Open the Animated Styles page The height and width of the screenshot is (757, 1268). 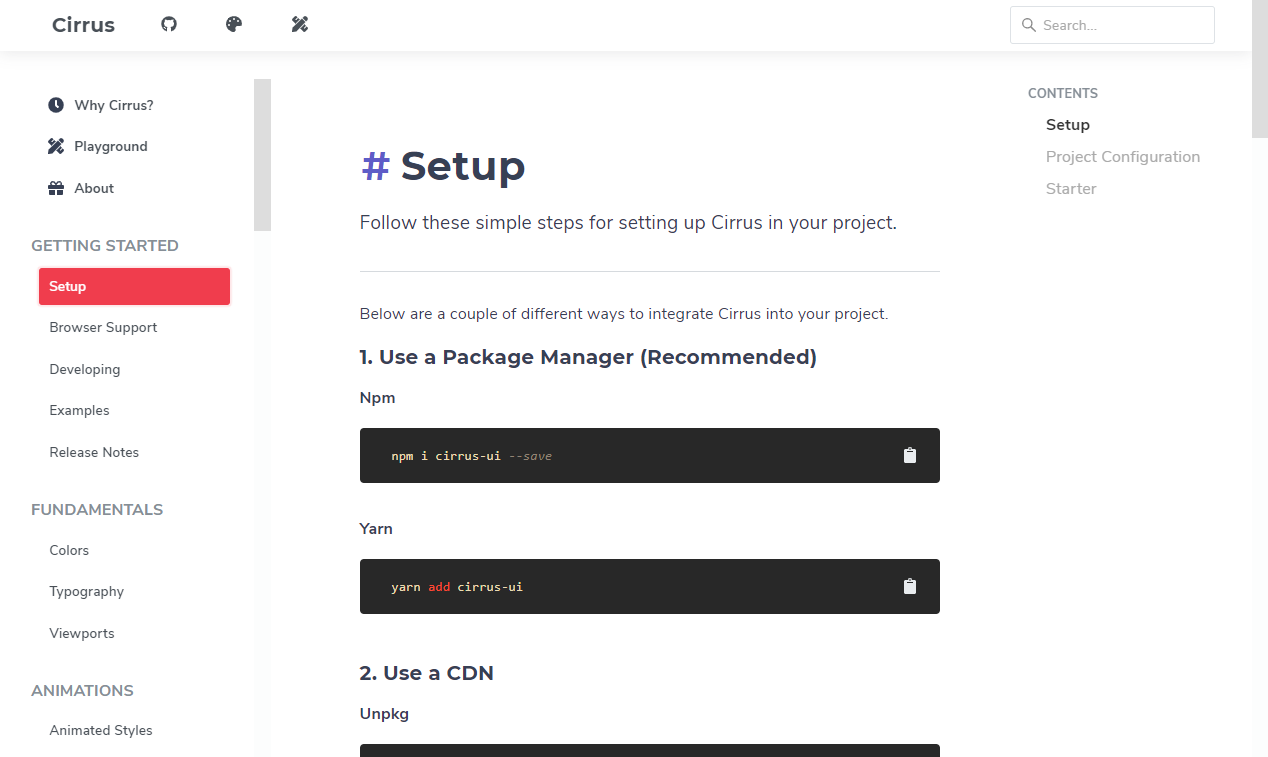(101, 730)
